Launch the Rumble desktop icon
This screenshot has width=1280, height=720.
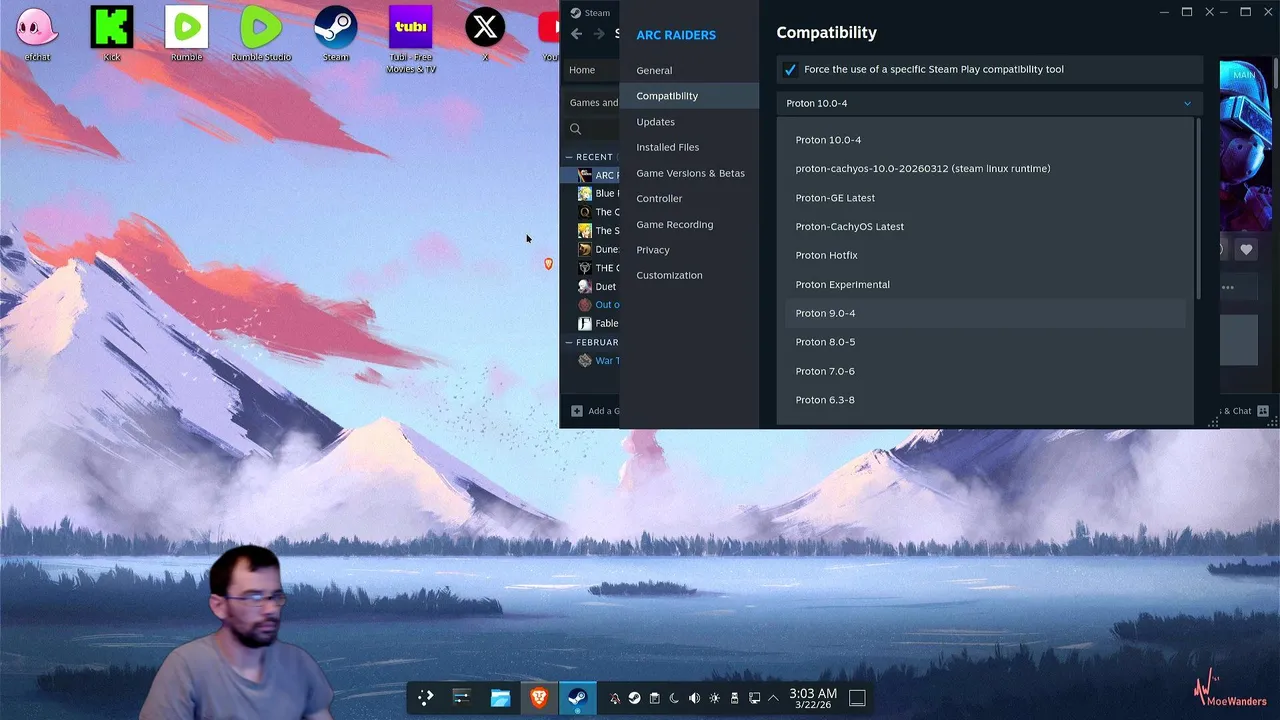187,35
